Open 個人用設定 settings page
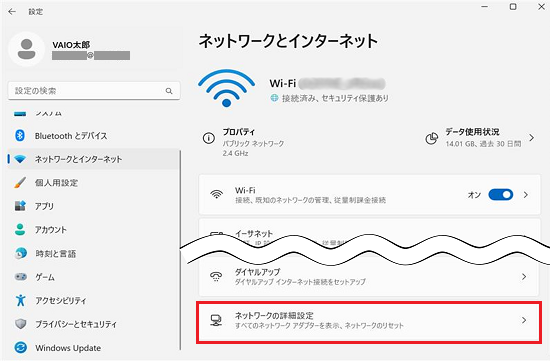550x361 pixels. [x=93, y=183]
